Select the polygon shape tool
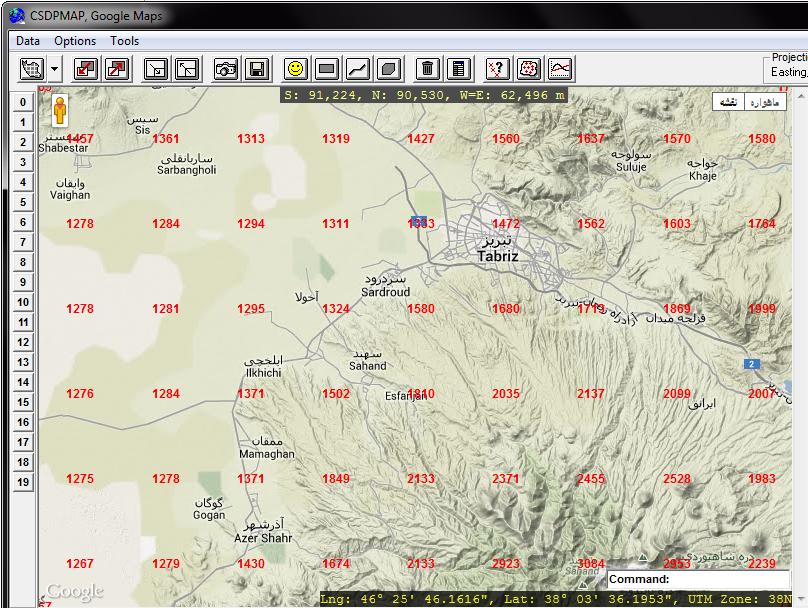The height and width of the screenshot is (608, 808). pos(390,69)
